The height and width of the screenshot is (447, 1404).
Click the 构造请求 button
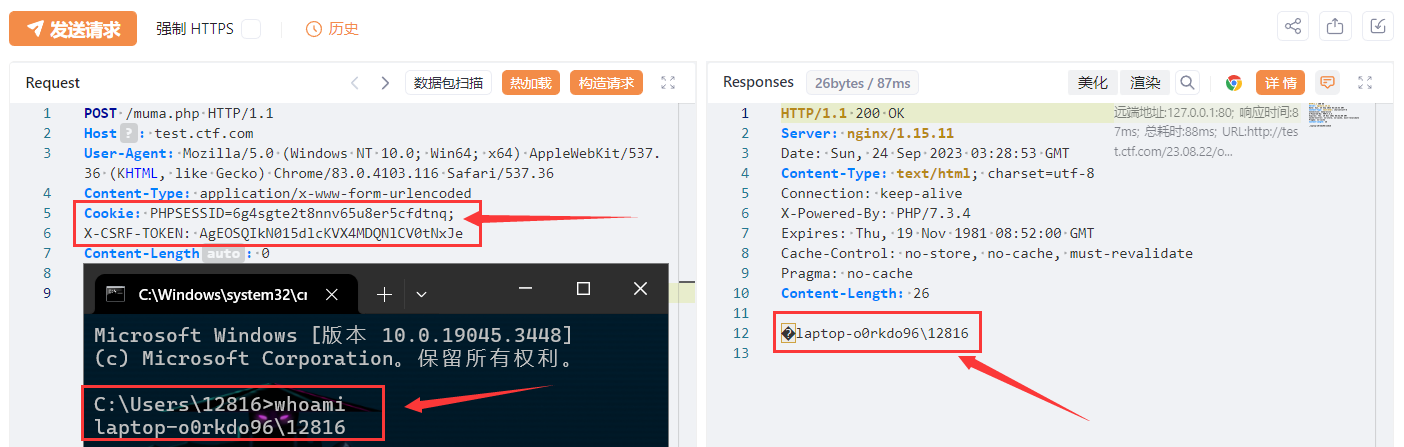click(606, 83)
